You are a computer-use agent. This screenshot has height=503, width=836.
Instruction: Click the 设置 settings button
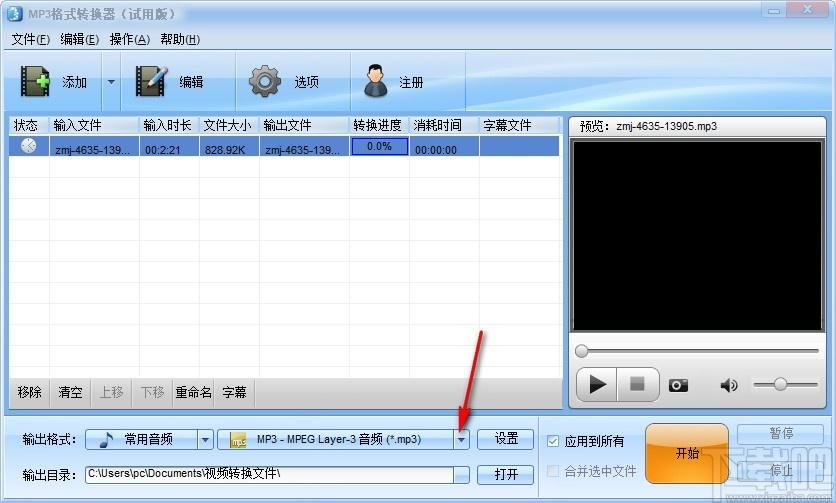click(505, 439)
